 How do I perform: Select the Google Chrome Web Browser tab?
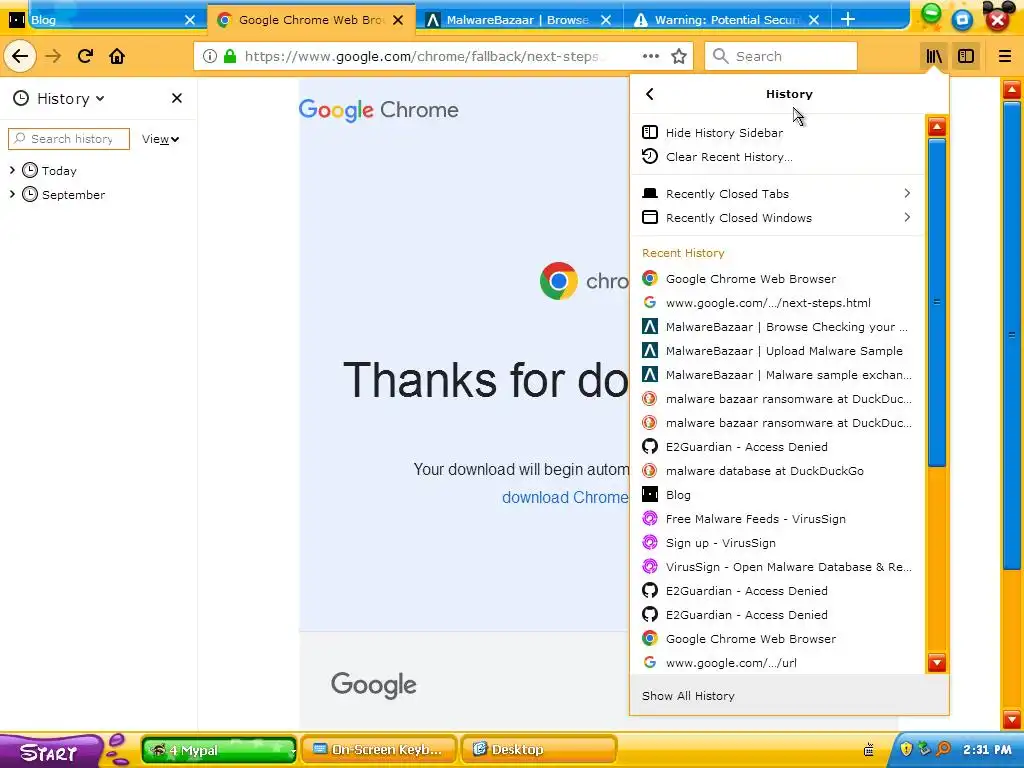[x=311, y=20]
